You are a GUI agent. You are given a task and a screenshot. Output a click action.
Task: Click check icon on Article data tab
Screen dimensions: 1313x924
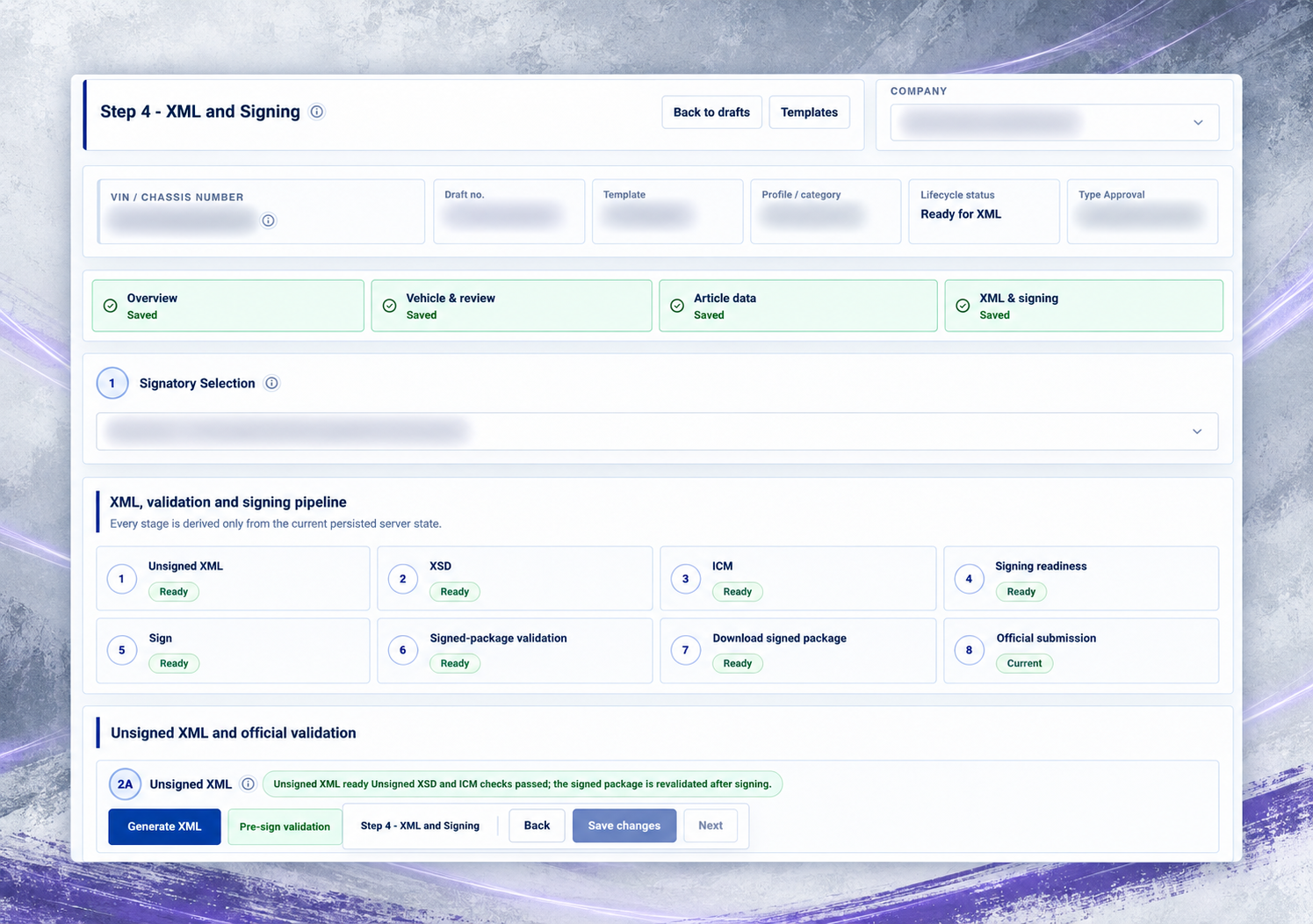[x=677, y=306]
